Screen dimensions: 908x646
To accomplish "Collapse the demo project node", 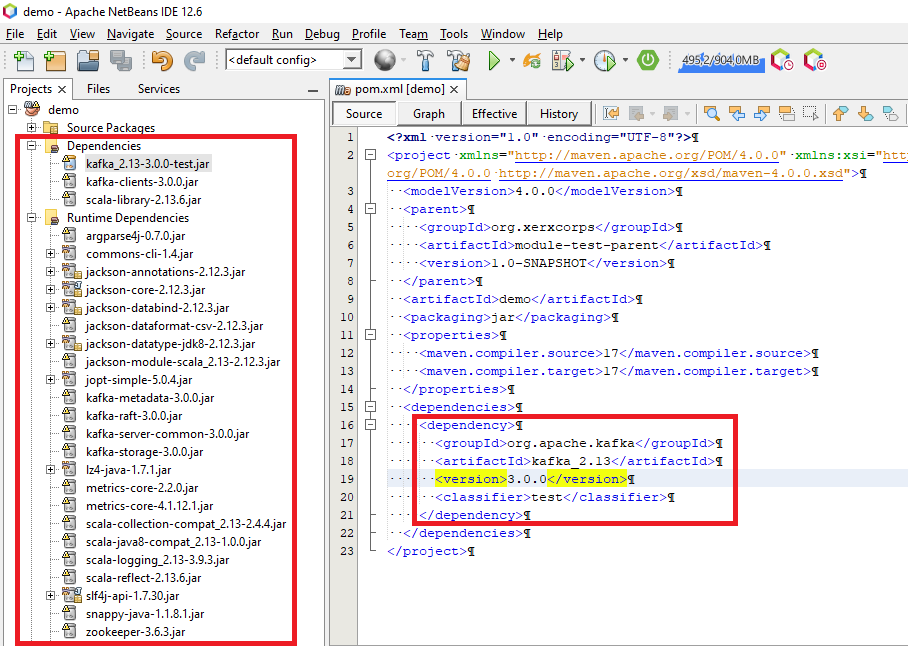I will pos(13,109).
